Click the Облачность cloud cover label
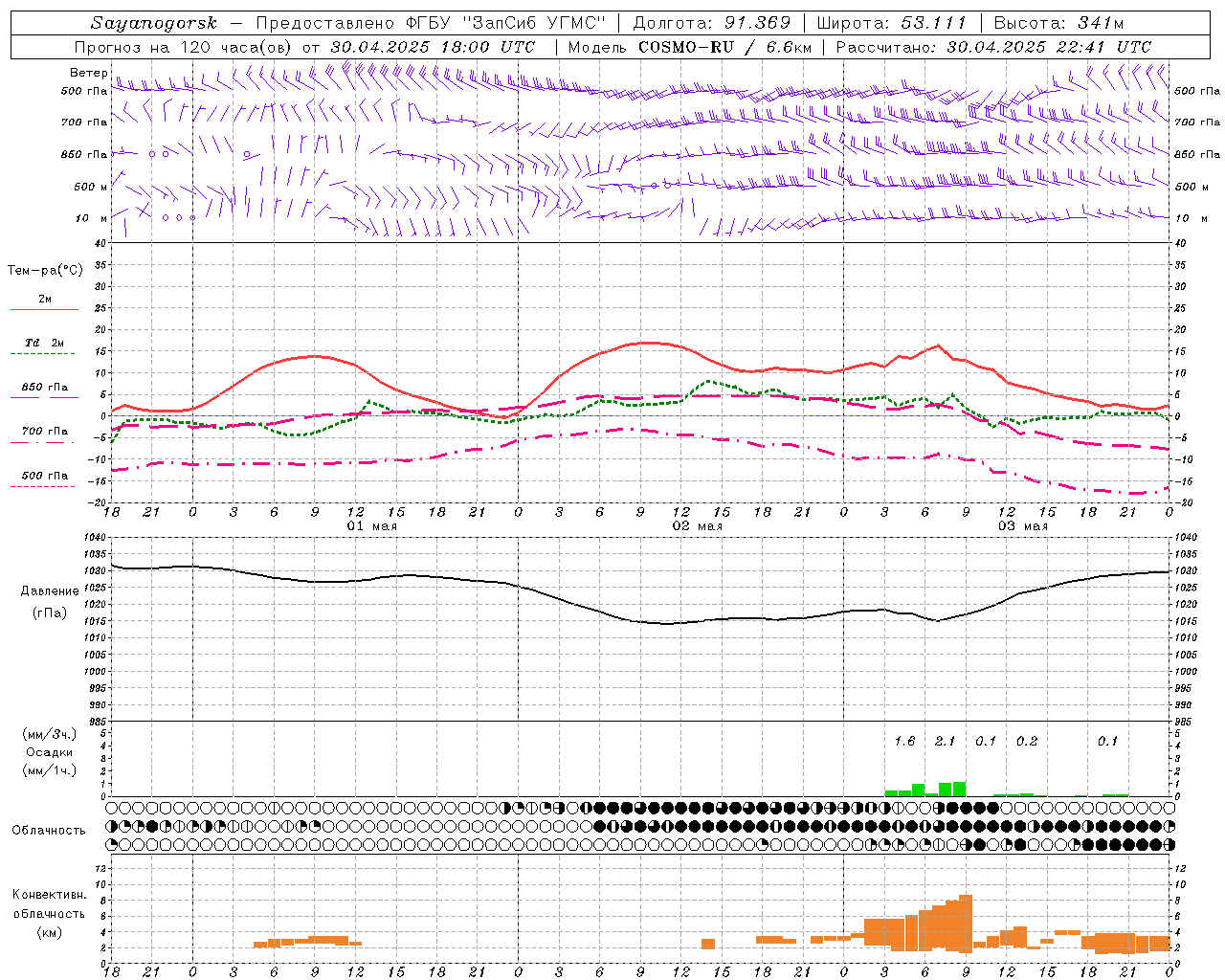Viewport: 1225px width, 980px height. 49,830
